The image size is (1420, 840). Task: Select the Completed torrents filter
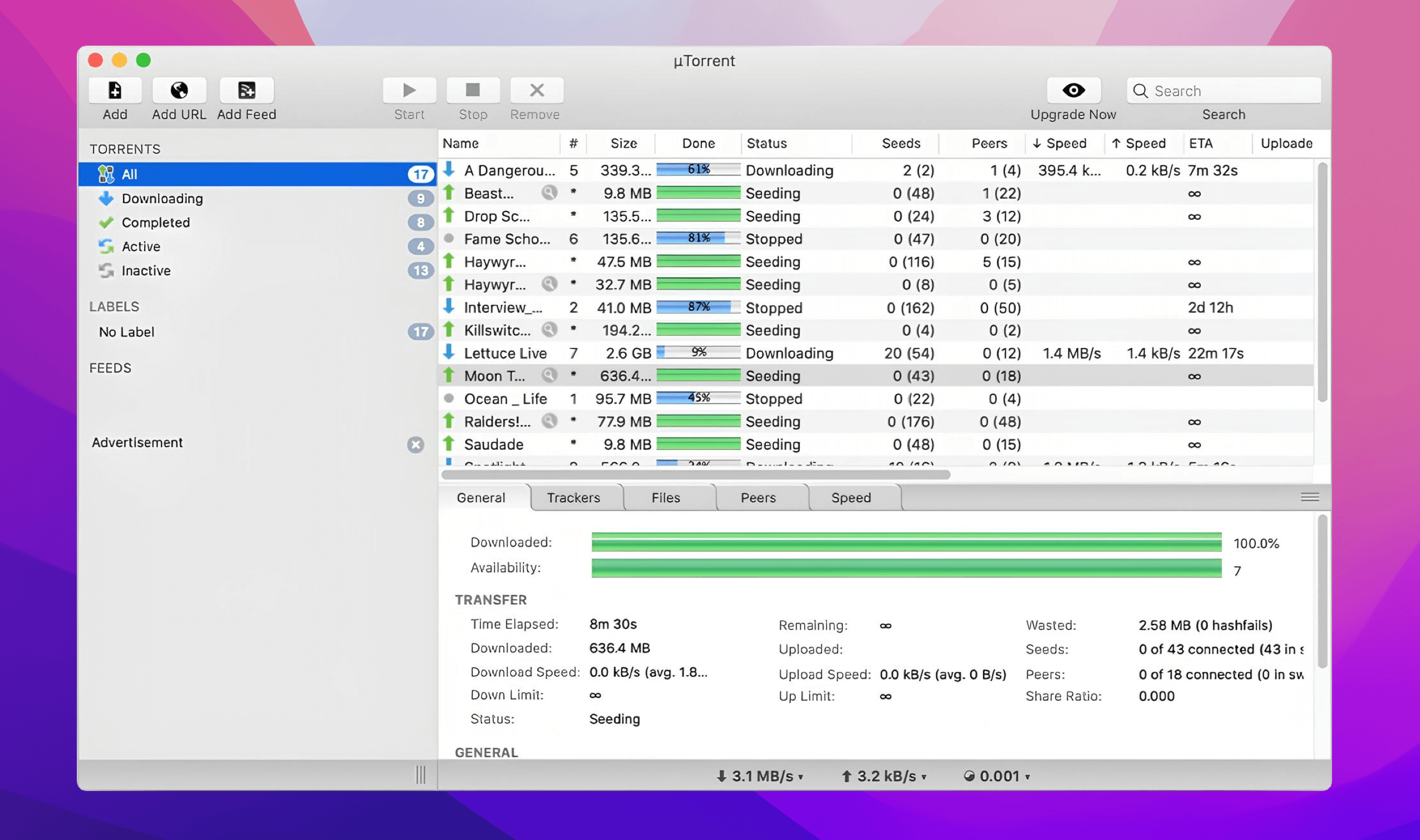tap(156, 223)
